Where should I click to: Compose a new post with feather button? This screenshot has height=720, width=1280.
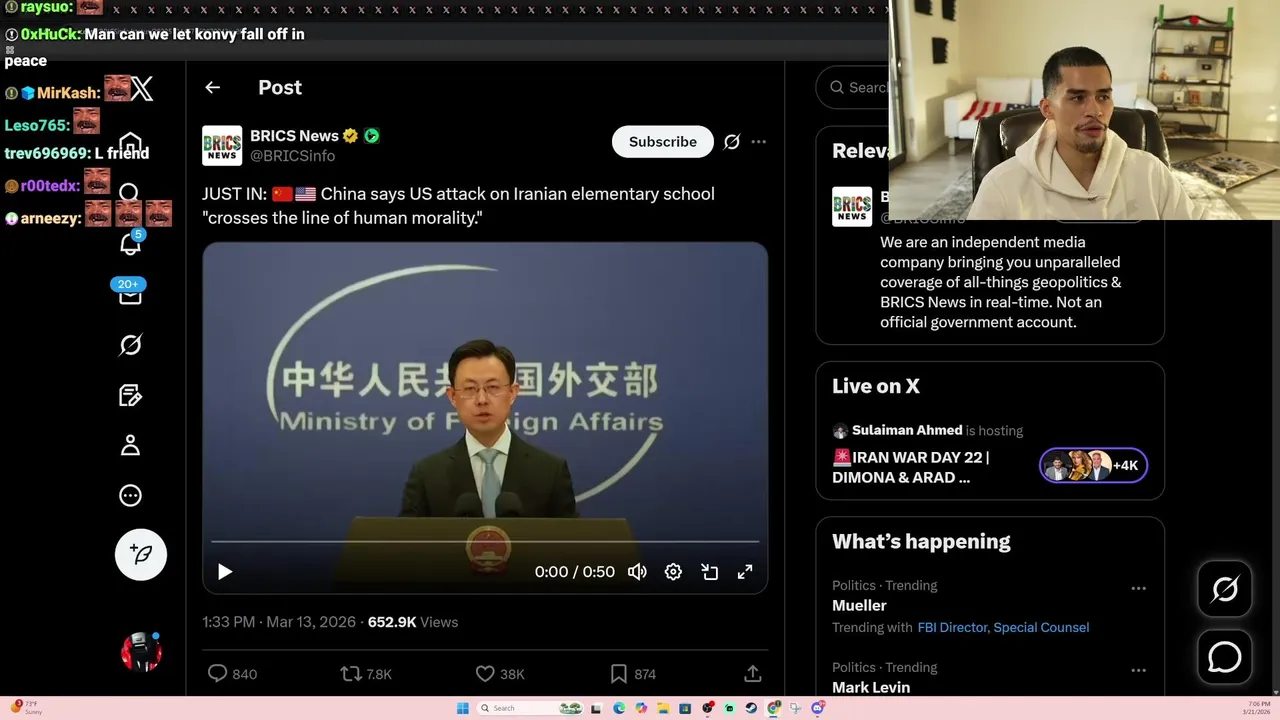140,554
